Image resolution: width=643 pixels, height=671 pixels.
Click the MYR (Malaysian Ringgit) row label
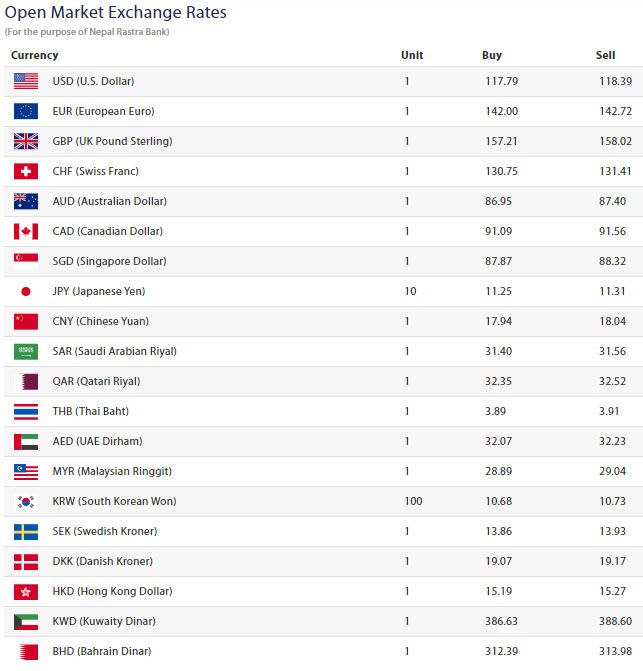coord(112,471)
